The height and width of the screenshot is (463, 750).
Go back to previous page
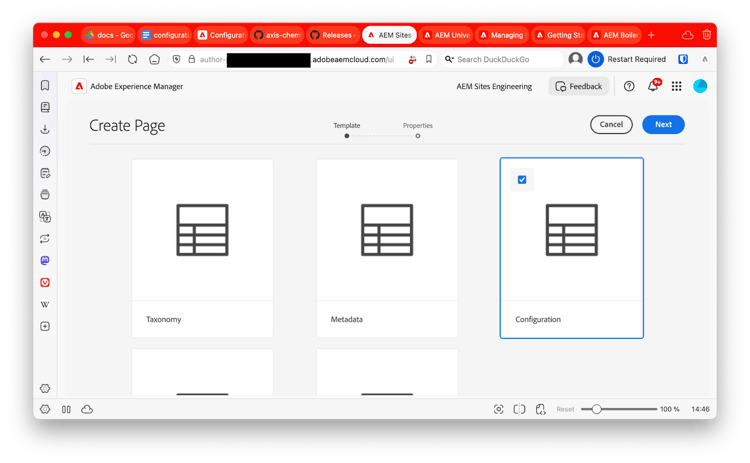coord(45,59)
